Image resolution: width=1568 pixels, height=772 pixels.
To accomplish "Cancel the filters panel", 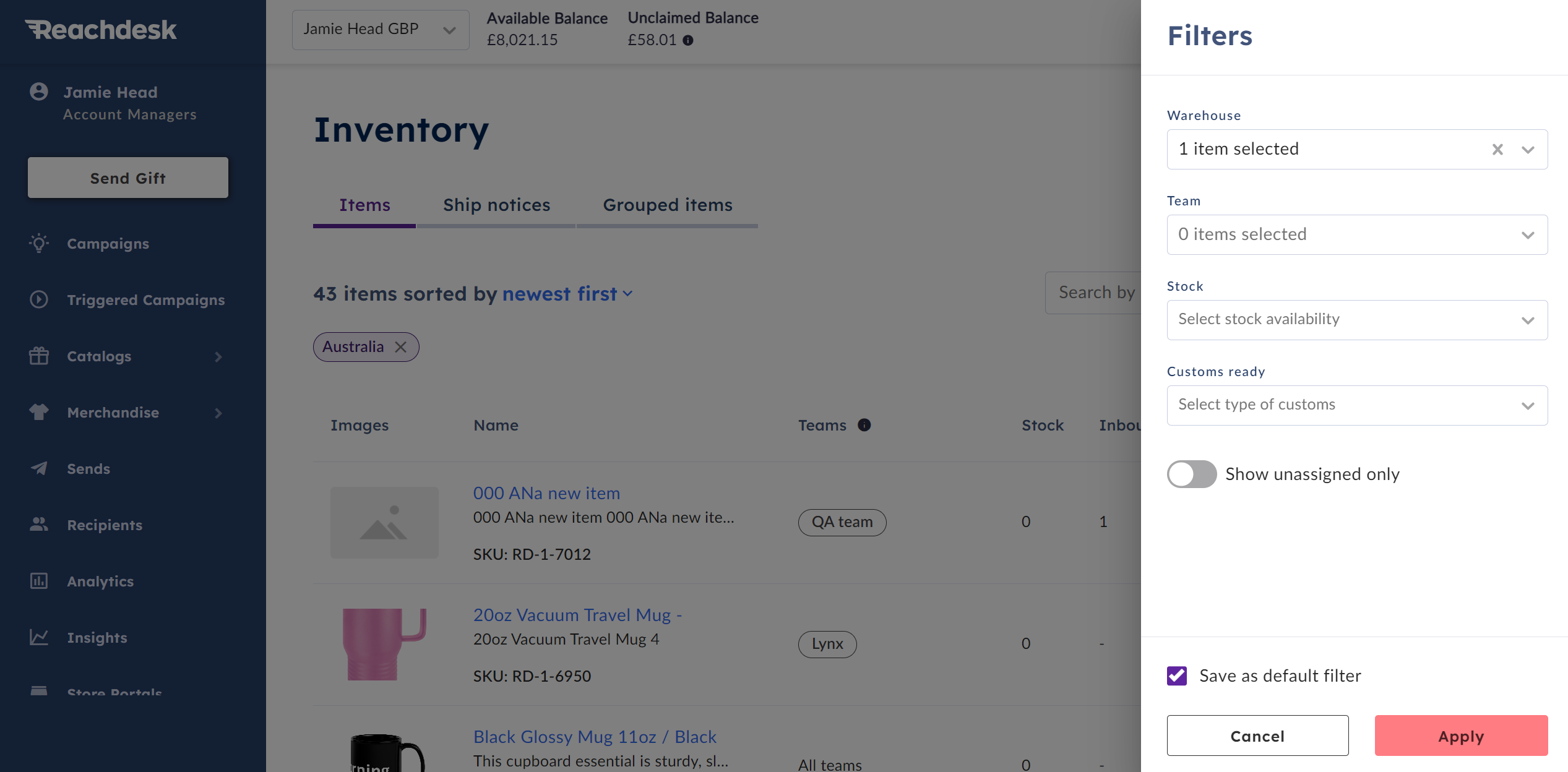I will [1257, 736].
